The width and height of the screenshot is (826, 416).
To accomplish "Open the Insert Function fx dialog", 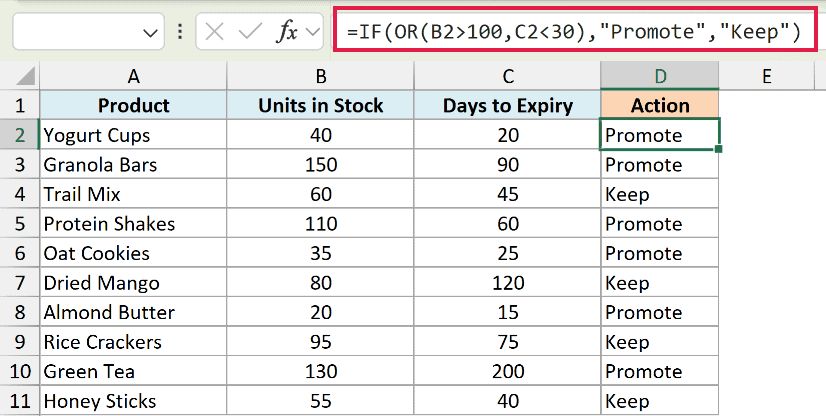I will (287, 32).
